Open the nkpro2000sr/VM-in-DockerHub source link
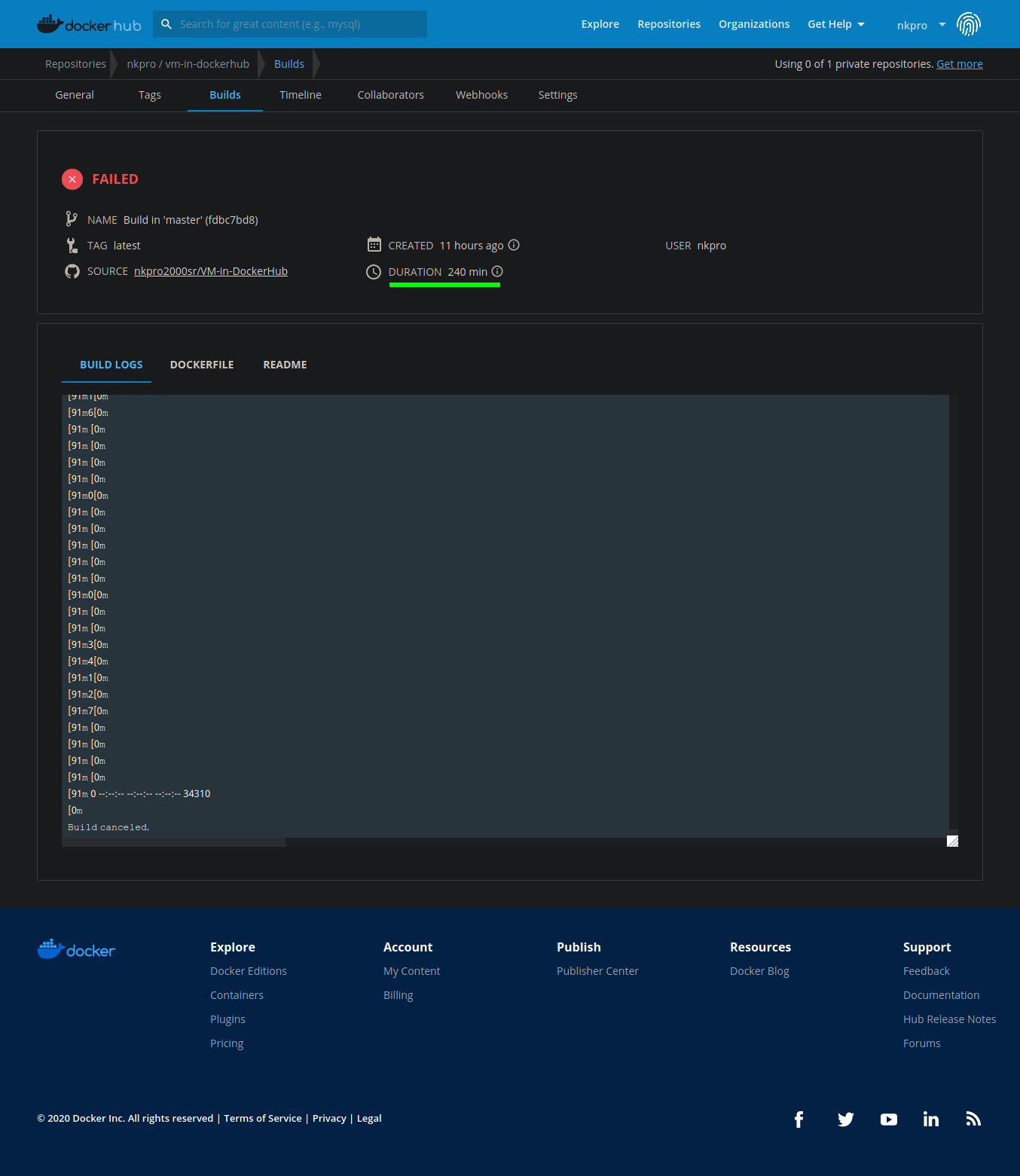The image size is (1020, 1176). pyautogui.click(x=211, y=271)
